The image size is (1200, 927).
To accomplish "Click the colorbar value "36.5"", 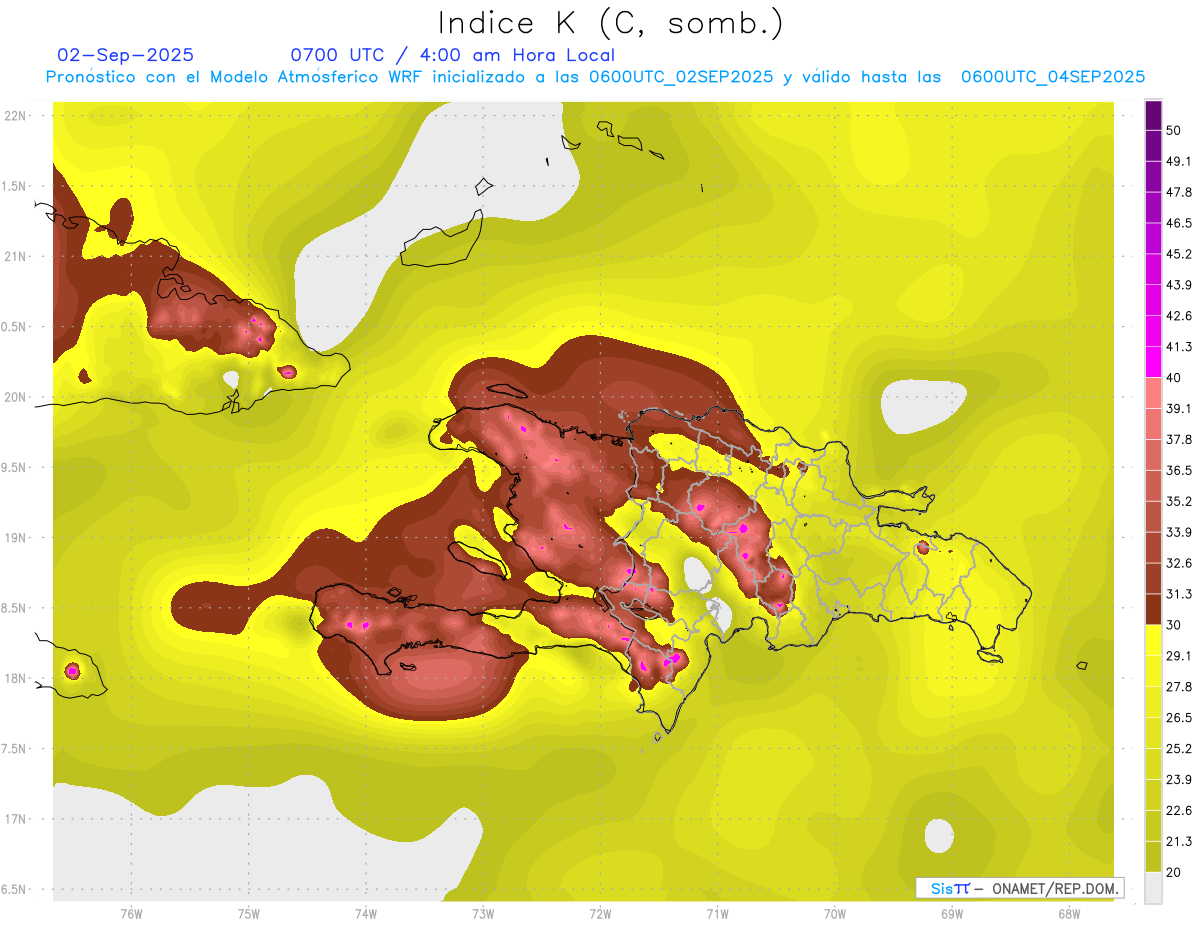I will tap(1179, 470).
